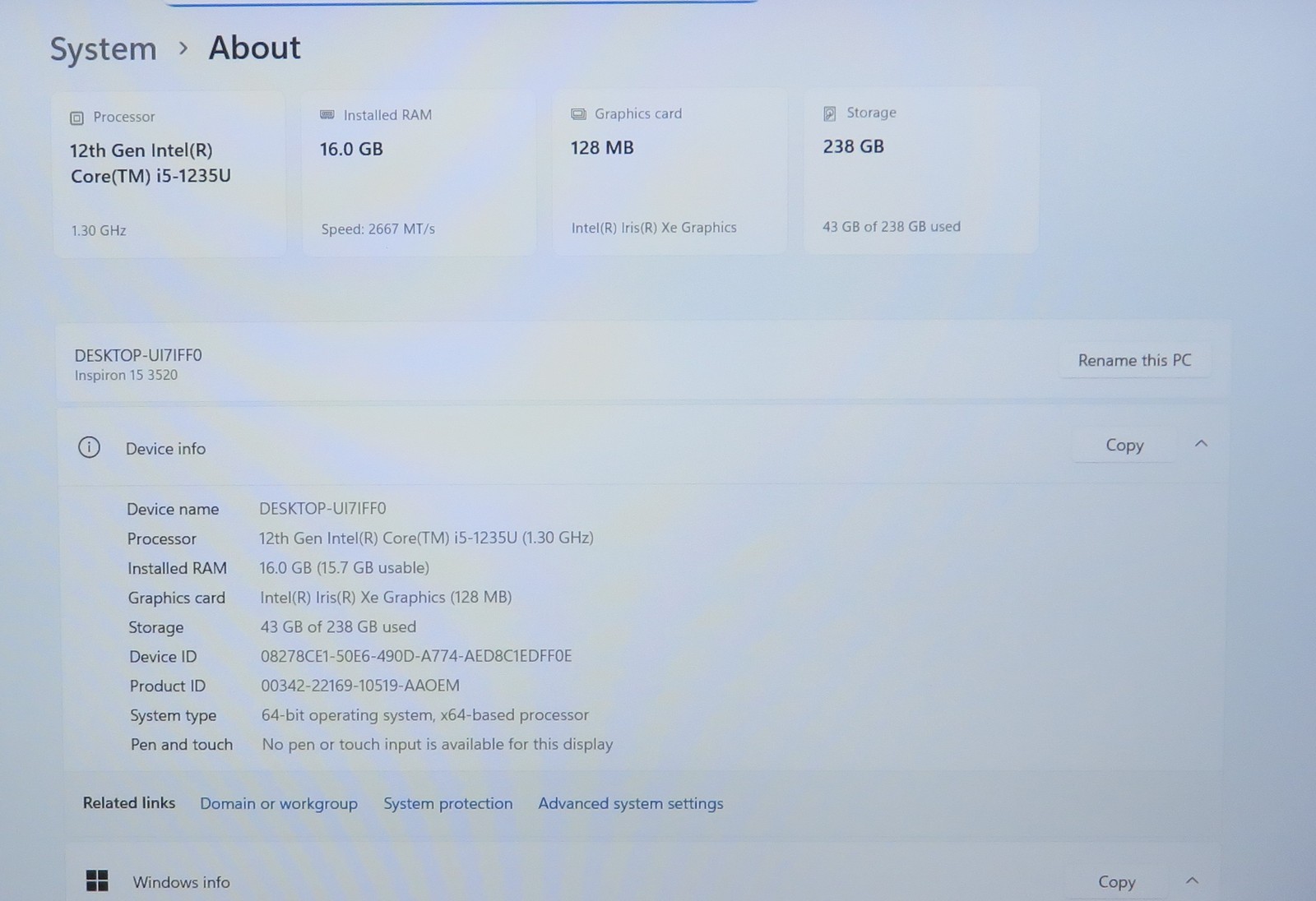Click the Graphics card icon
1316x901 pixels.
pos(578,113)
